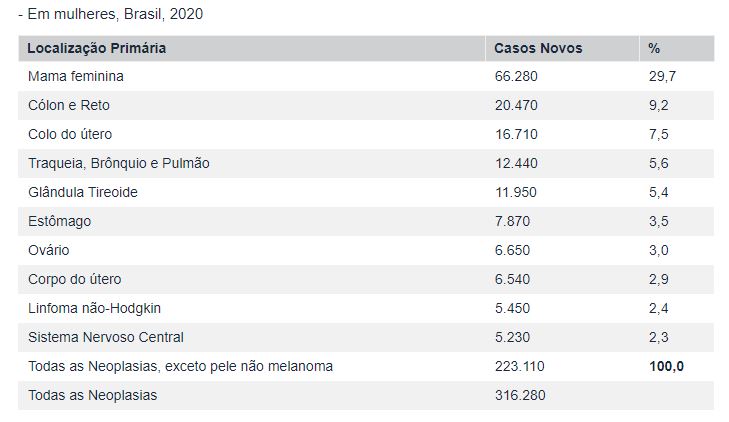This screenshot has width=729, height=422.
Task: Select the Mama feminina row label
Action: tap(76, 76)
